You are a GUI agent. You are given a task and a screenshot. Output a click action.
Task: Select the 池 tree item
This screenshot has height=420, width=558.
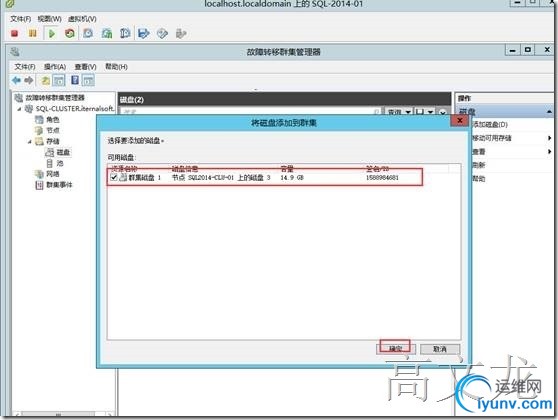point(59,163)
